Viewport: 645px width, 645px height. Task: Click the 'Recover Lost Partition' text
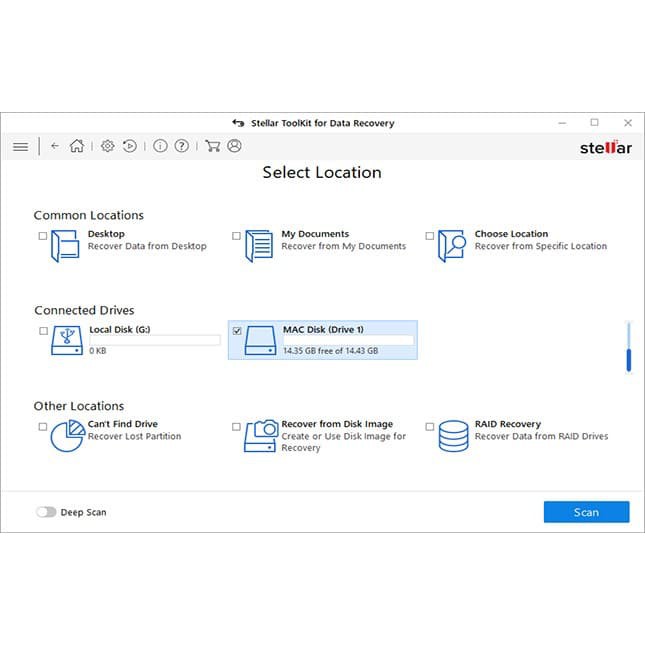tap(135, 436)
